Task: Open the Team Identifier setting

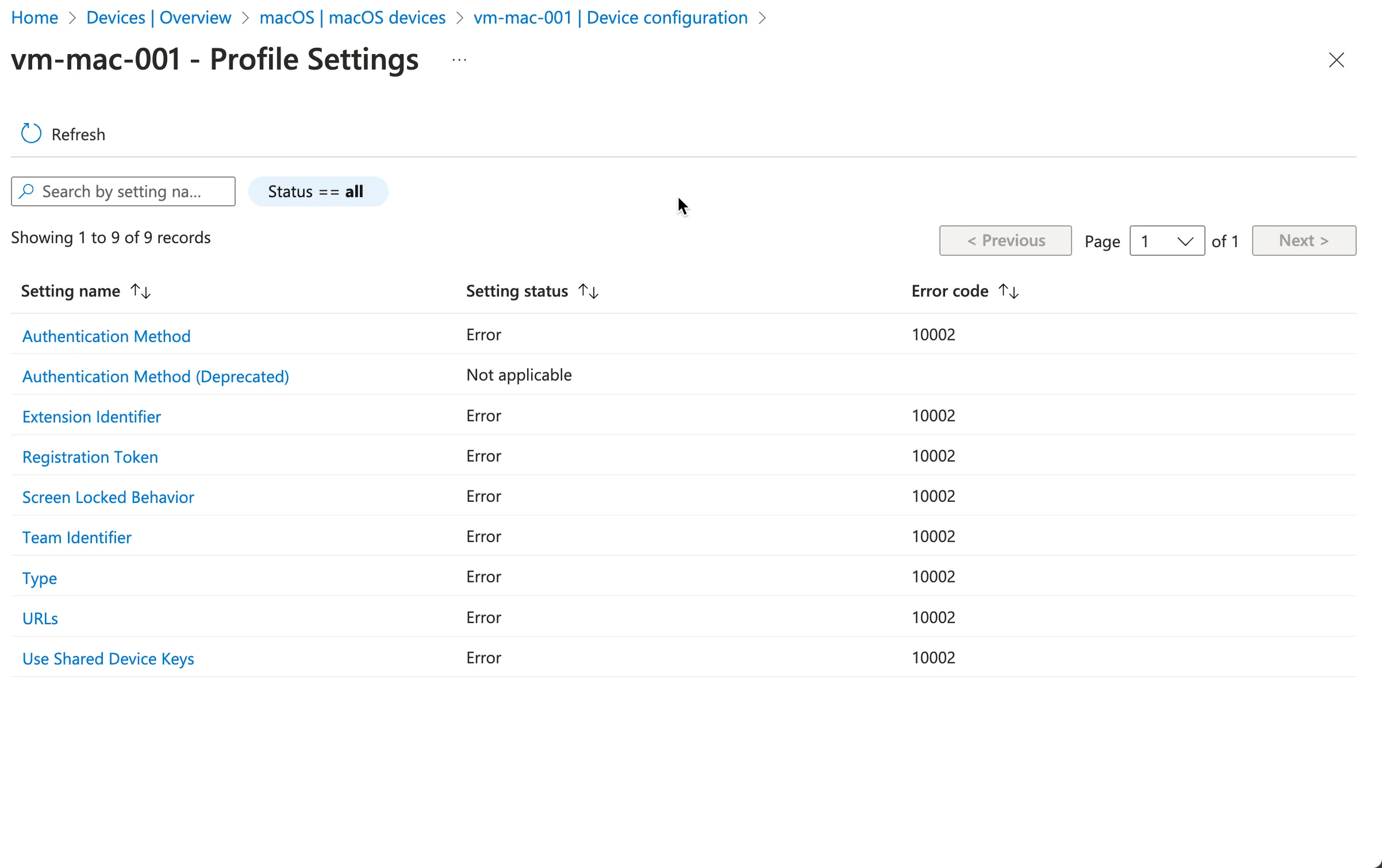Action: [77, 537]
